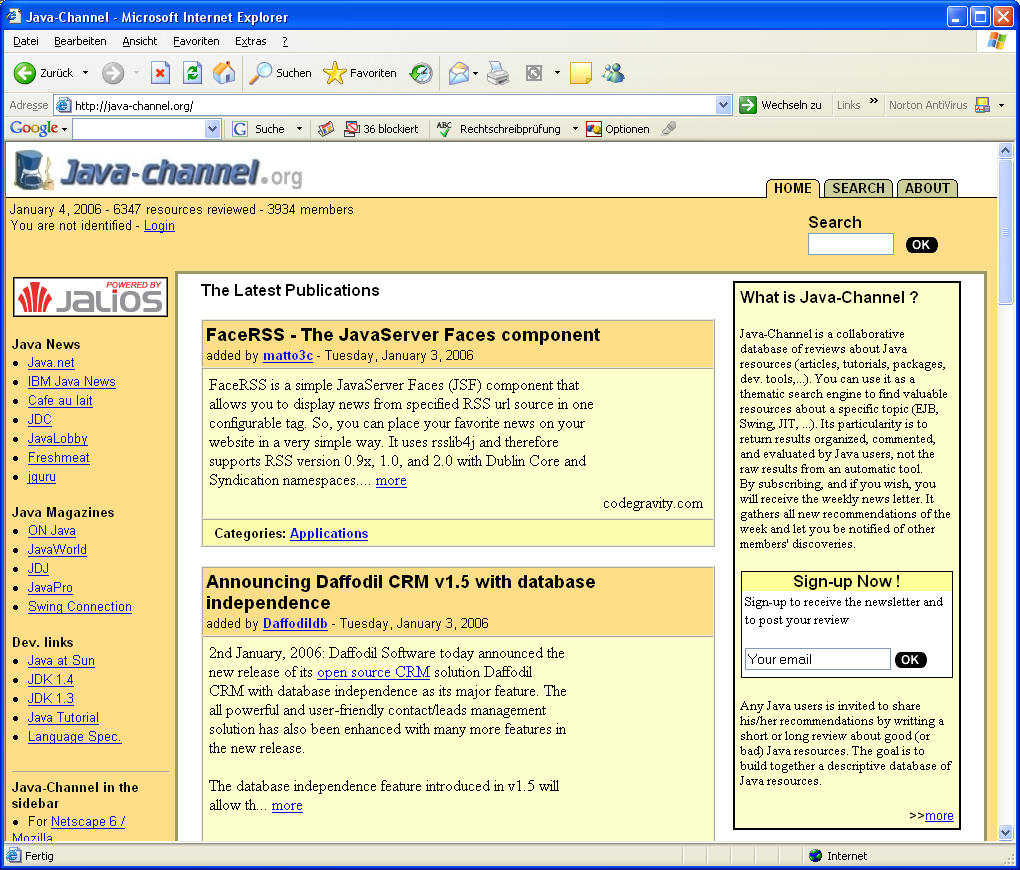Click the Login link
This screenshot has height=870, width=1020.
pyautogui.click(x=159, y=226)
